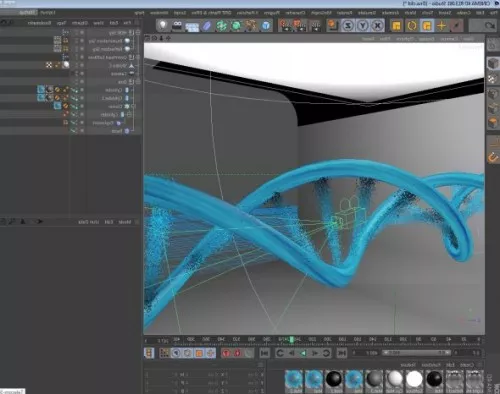
Task: Click the red record keyframe button
Action: [226, 353]
